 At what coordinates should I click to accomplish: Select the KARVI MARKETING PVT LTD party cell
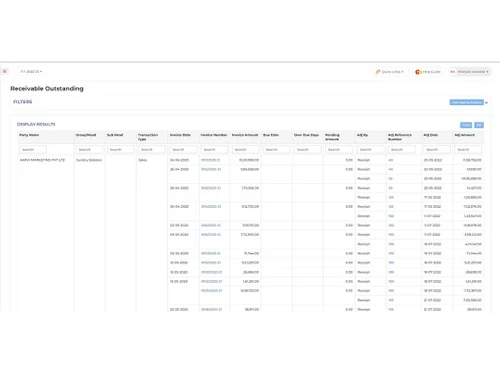[x=42, y=160]
